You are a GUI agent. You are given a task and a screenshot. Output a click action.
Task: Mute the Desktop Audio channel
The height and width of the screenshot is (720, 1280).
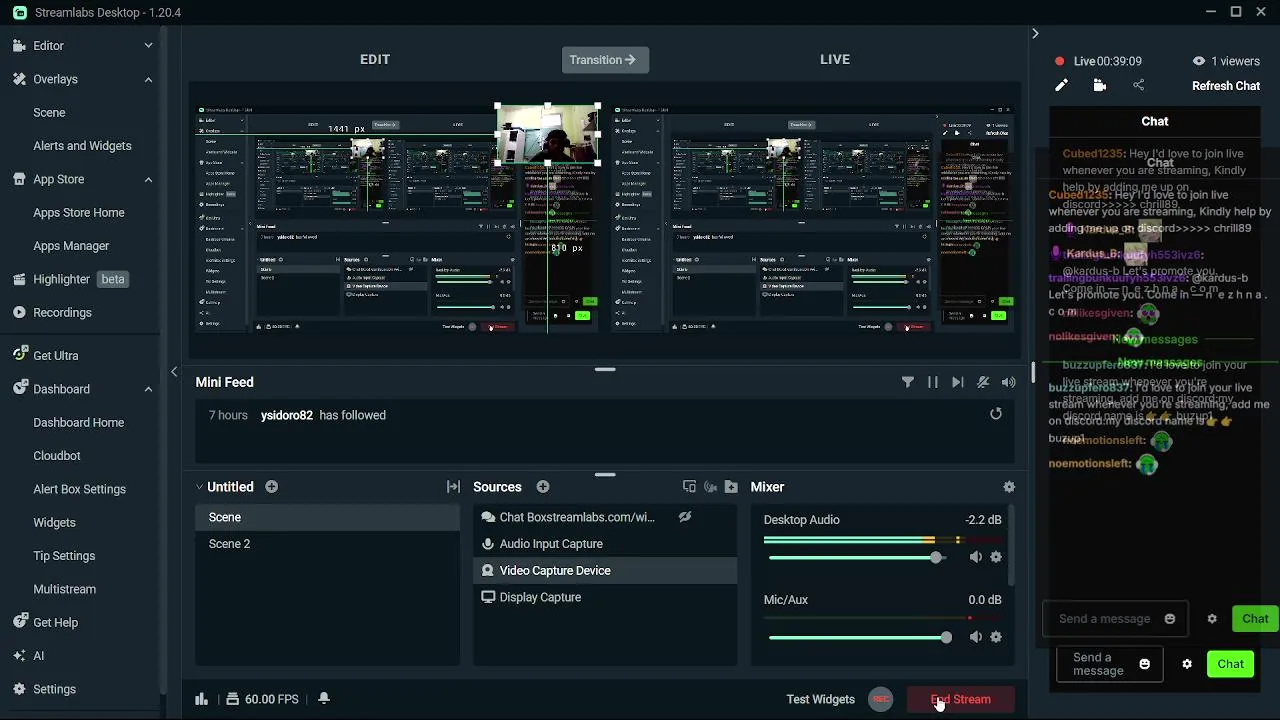[976, 557]
